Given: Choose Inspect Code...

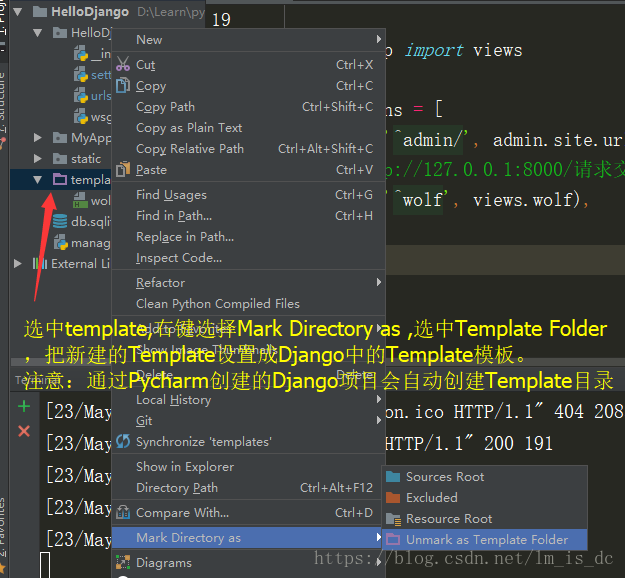Looking at the screenshot, I should pyautogui.click(x=248, y=258).
